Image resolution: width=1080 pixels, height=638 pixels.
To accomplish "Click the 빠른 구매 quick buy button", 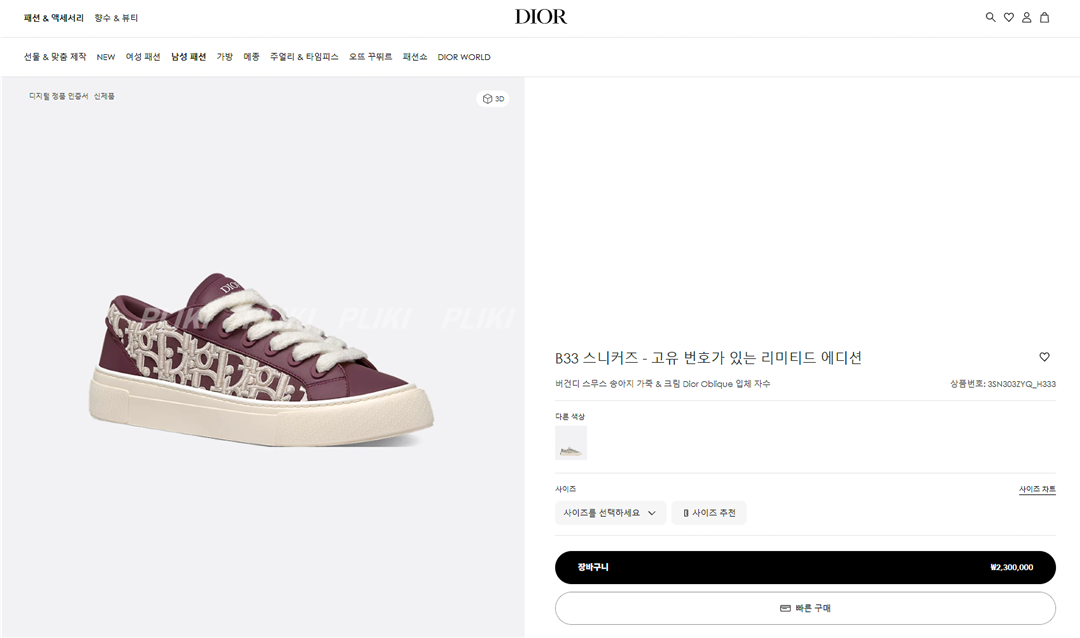I will click(x=805, y=608).
